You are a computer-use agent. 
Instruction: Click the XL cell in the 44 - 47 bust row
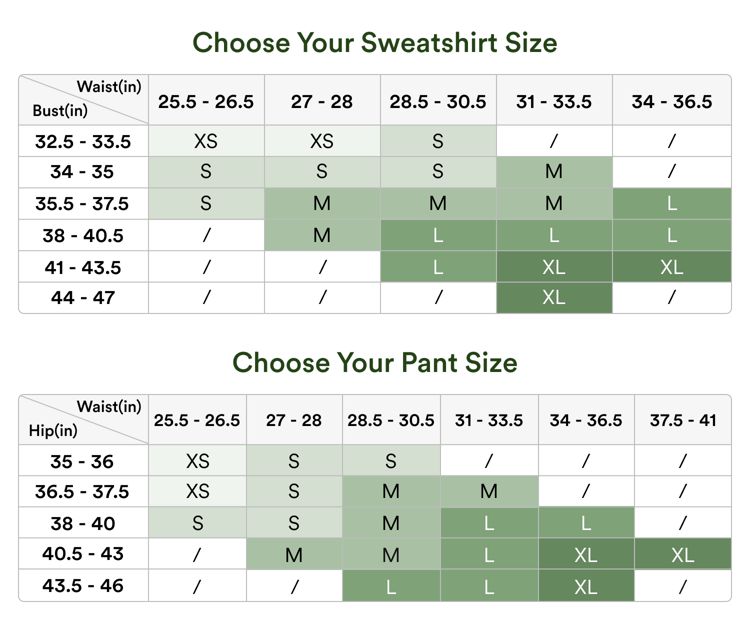pos(554,297)
